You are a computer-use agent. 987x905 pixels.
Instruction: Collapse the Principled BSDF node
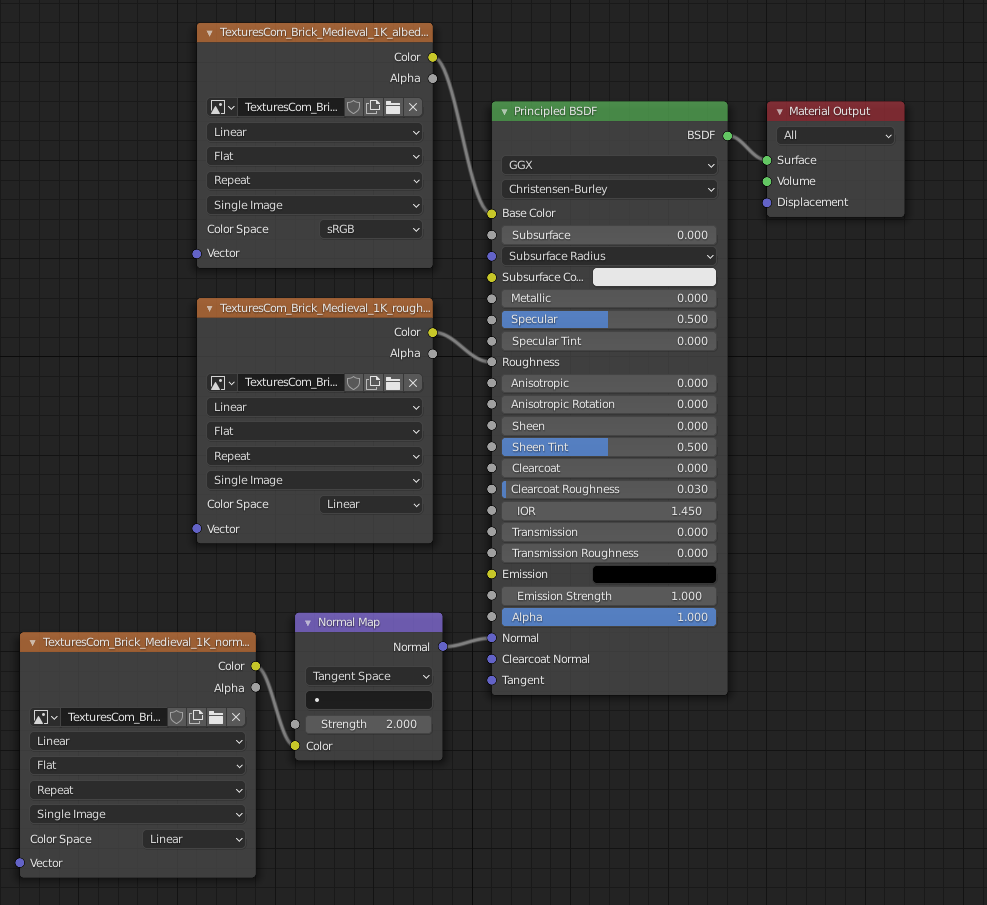coord(504,111)
